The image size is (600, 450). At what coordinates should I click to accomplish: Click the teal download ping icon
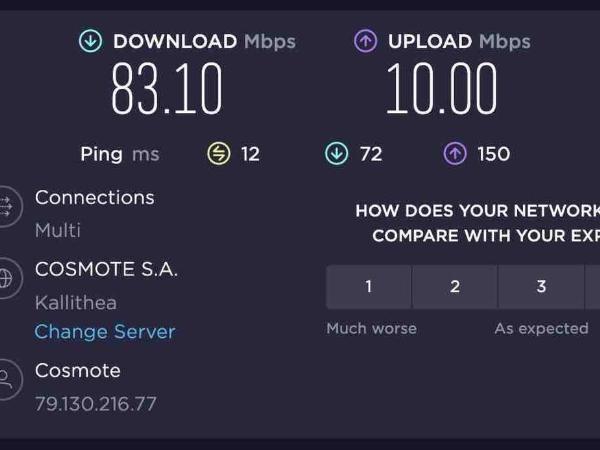tap(336, 154)
